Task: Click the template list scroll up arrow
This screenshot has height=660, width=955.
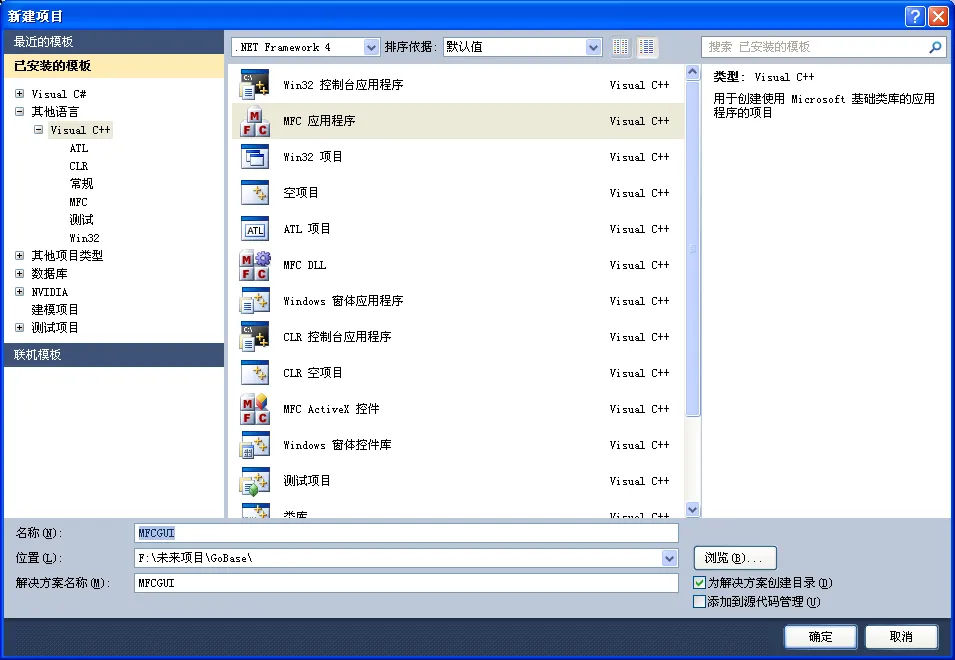Action: tap(692, 72)
